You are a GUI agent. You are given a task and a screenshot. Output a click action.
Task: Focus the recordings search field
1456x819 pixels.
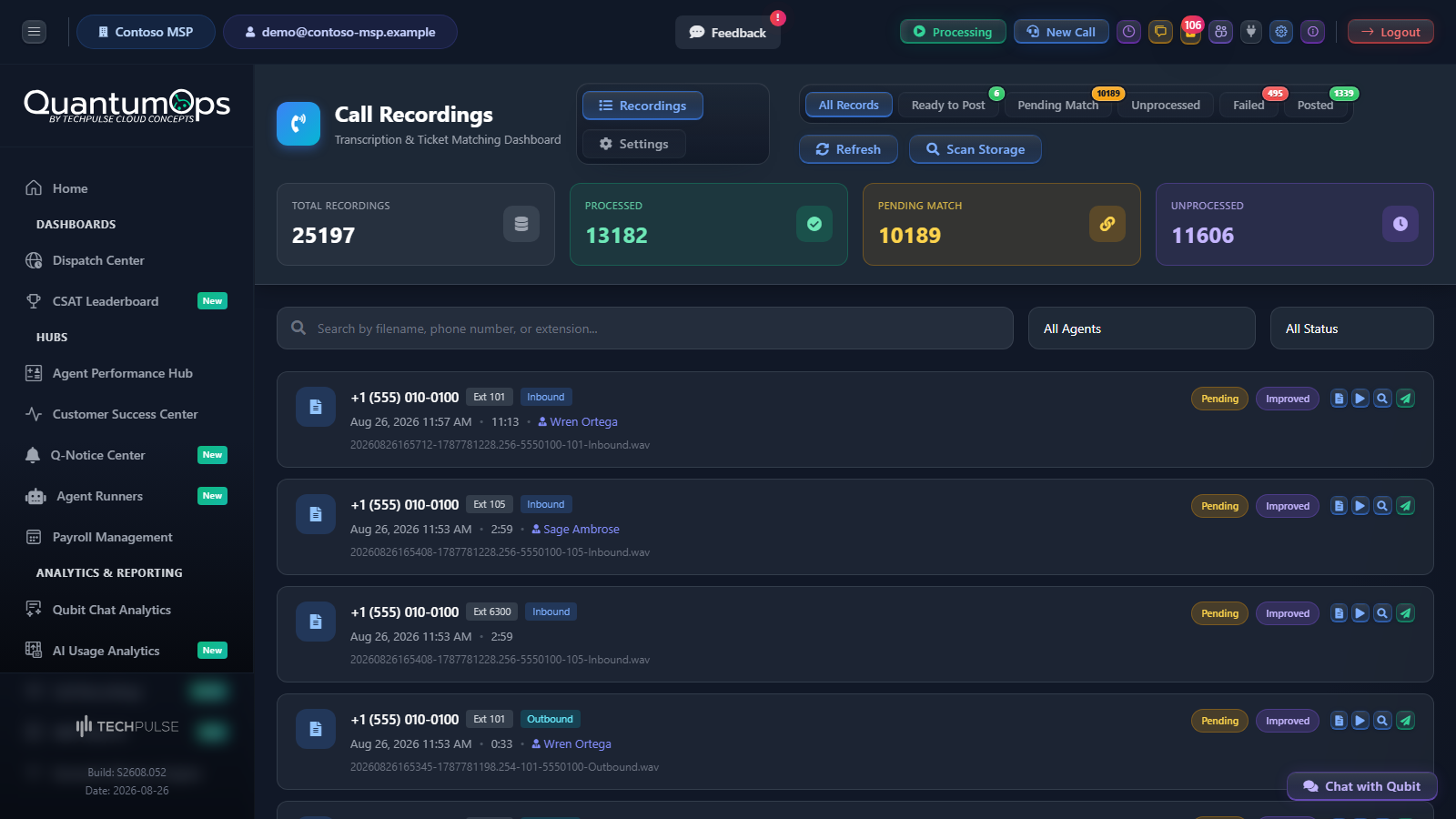(645, 329)
